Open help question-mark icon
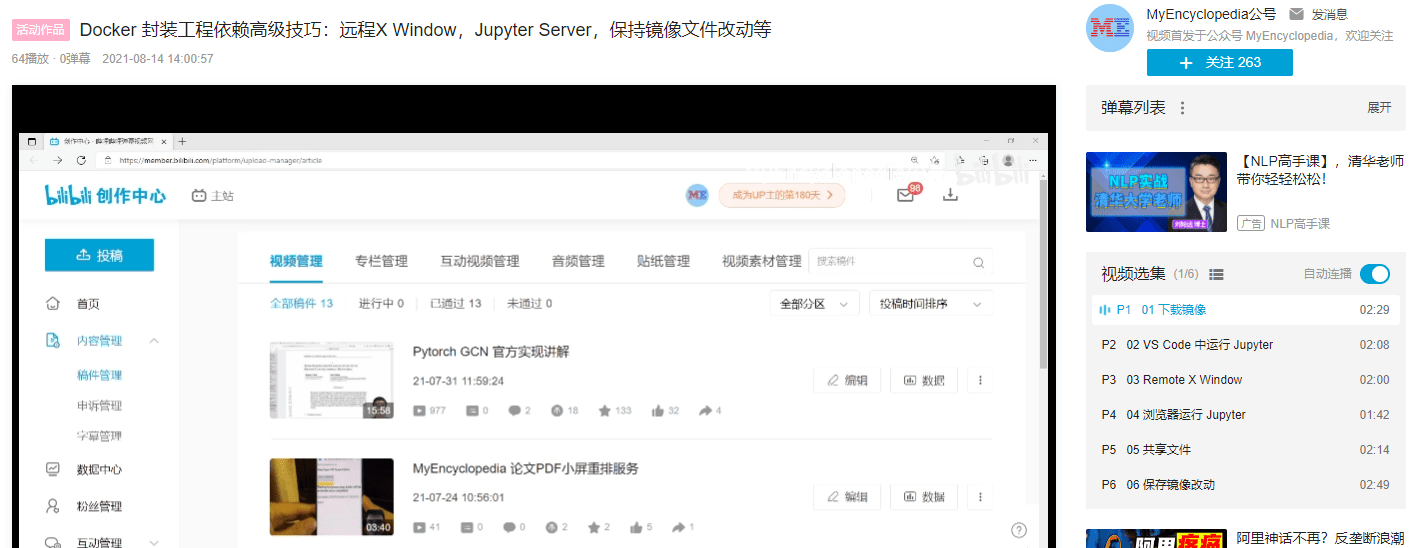This screenshot has width=1416, height=548. (1019, 530)
